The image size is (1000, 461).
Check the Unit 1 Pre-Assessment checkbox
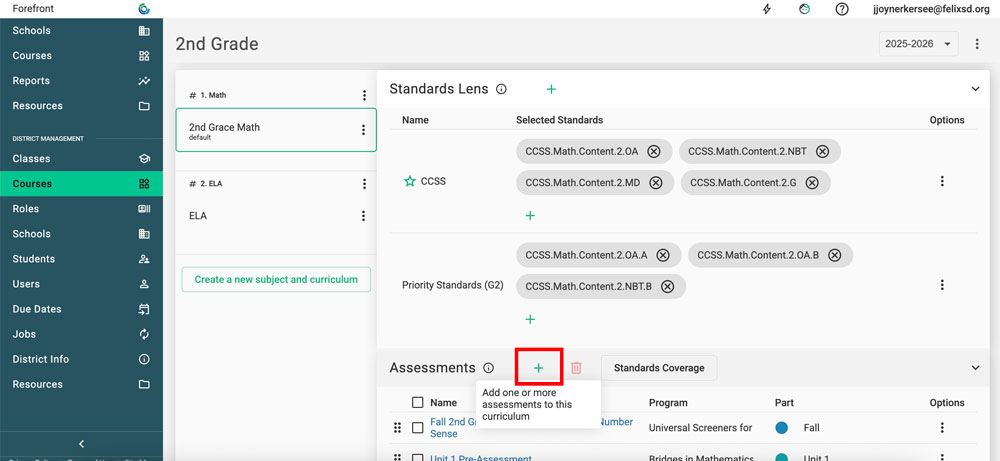(x=418, y=458)
